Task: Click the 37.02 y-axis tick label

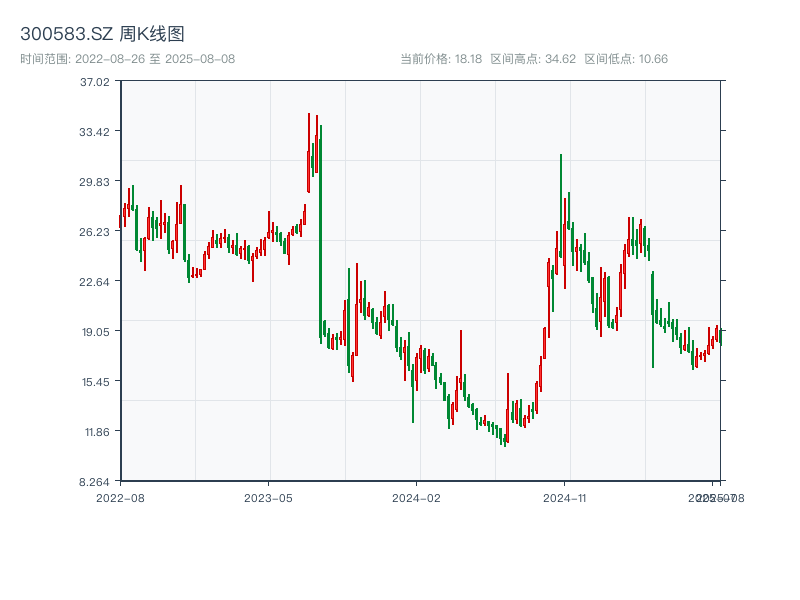Action: pyautogui.click(x=95, y=82)
